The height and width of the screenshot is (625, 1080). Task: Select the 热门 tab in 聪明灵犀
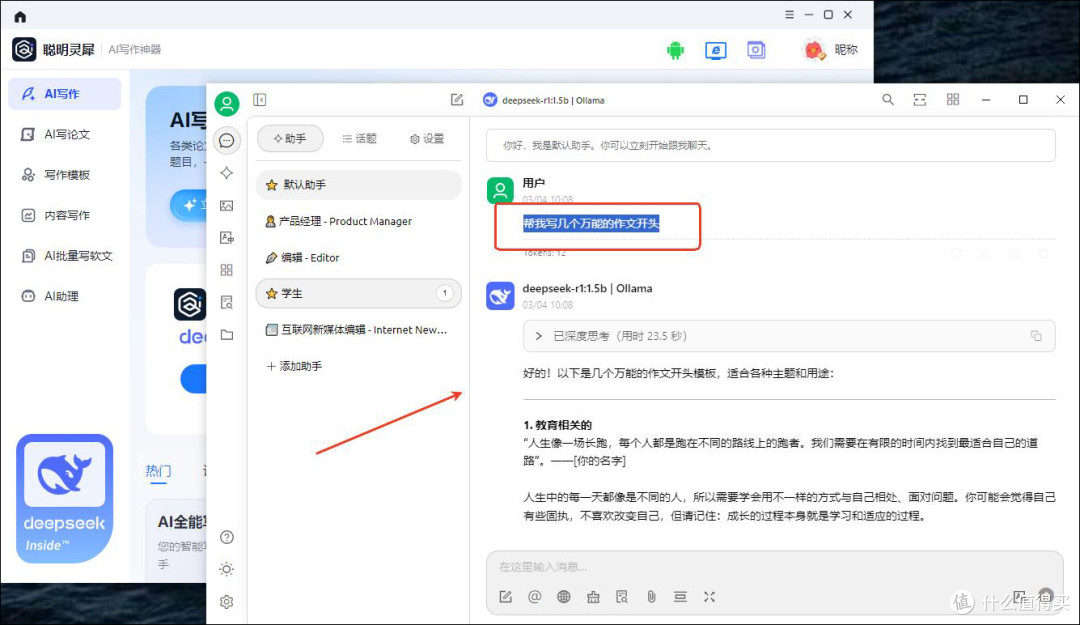coord(158,471)
